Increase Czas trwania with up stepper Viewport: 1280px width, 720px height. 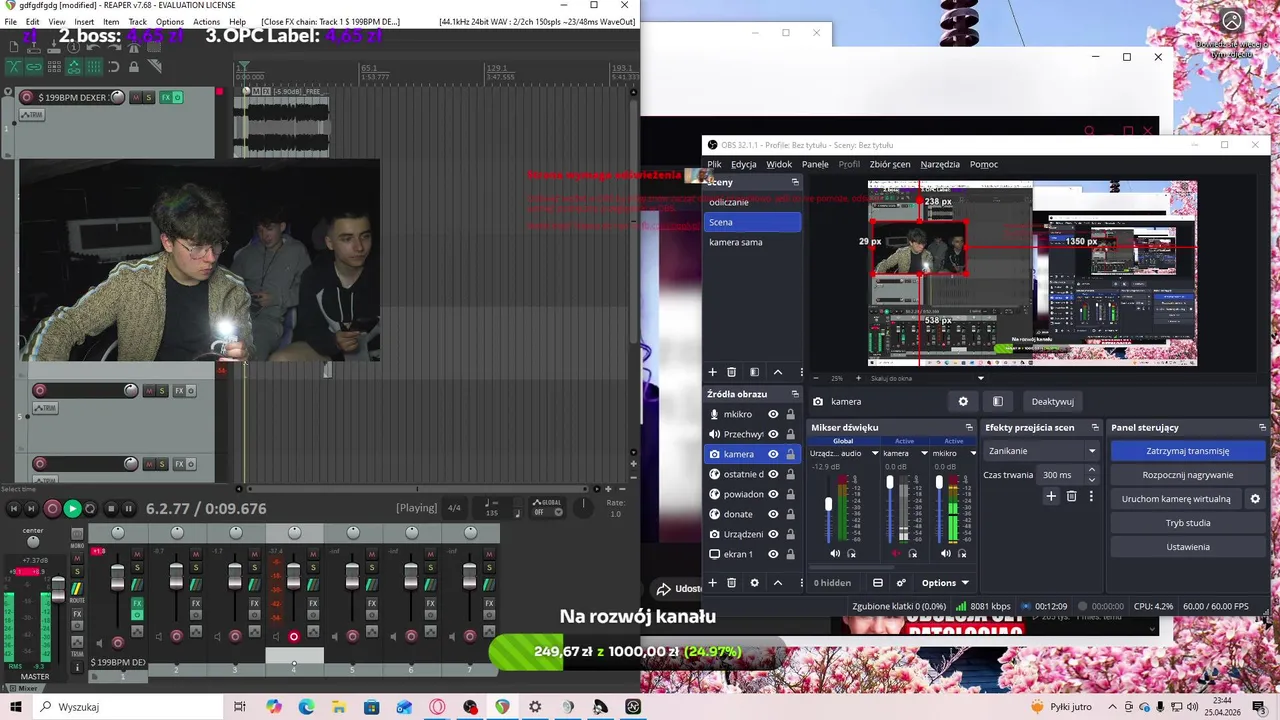tap(1092, 469)
